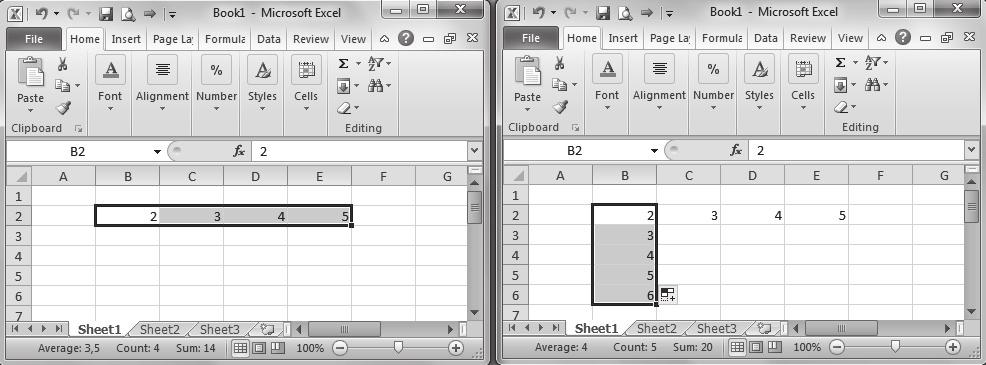Cut selection using scissors icon in left window
986x365 pixels.
[x=62, y=64]
